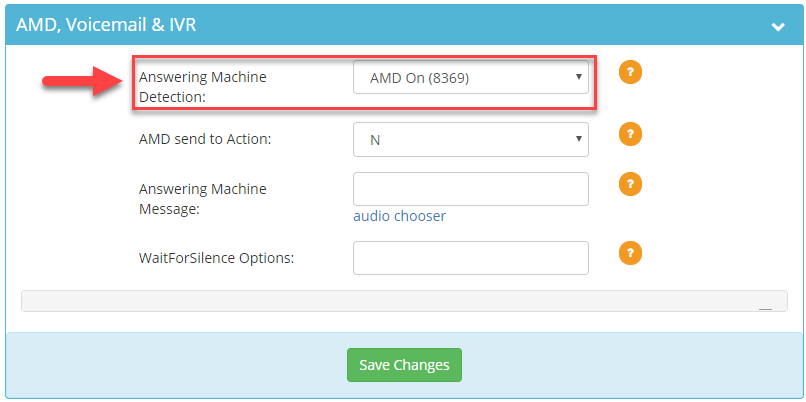Image resolution: width=806 pixels, height=402 pixels.
Task: Open the AMD On (8369) dropdown
Action: pos(470,78)
